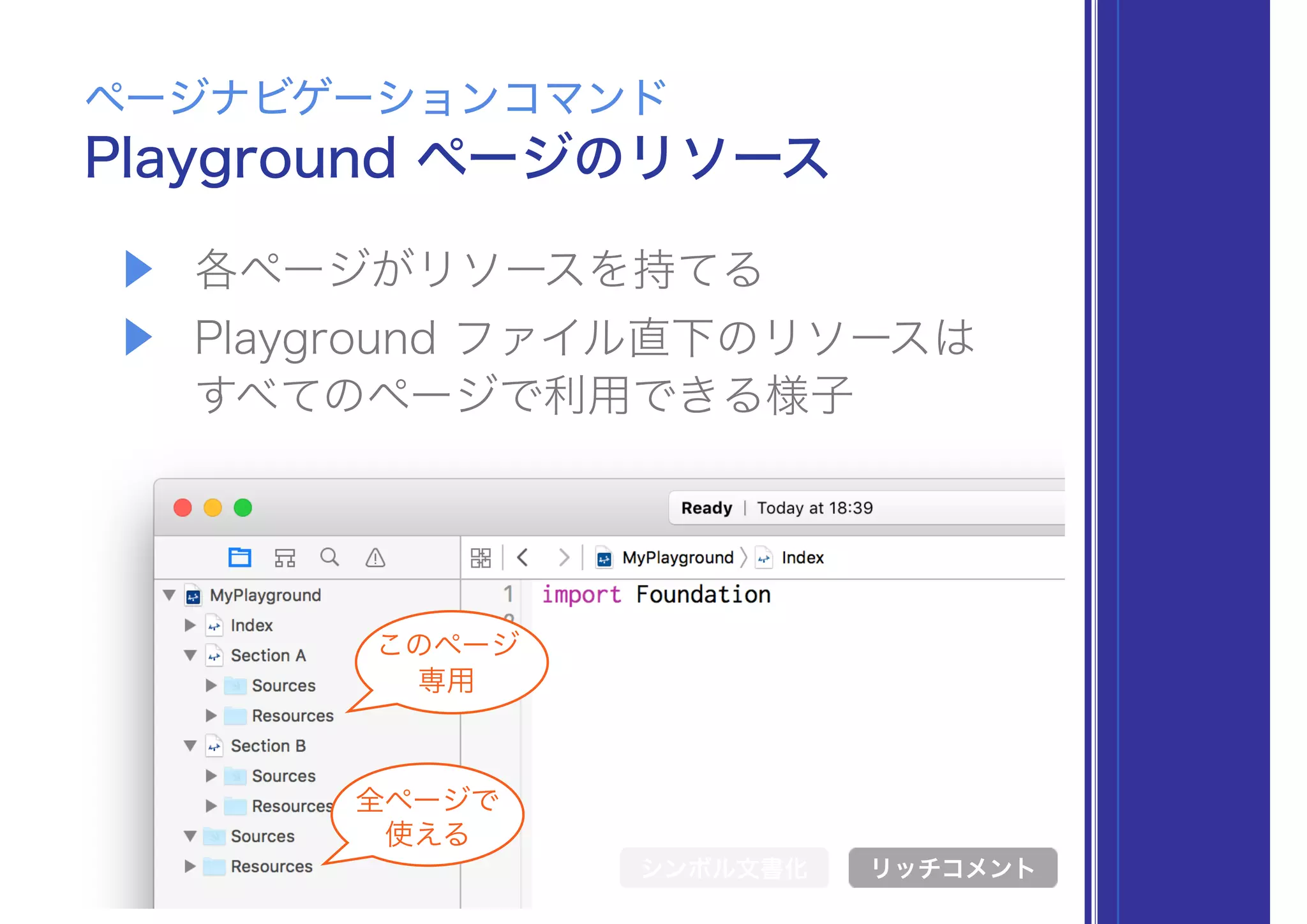Close the window with red button
Viewport: 1307px width, 924px height.
183,508
